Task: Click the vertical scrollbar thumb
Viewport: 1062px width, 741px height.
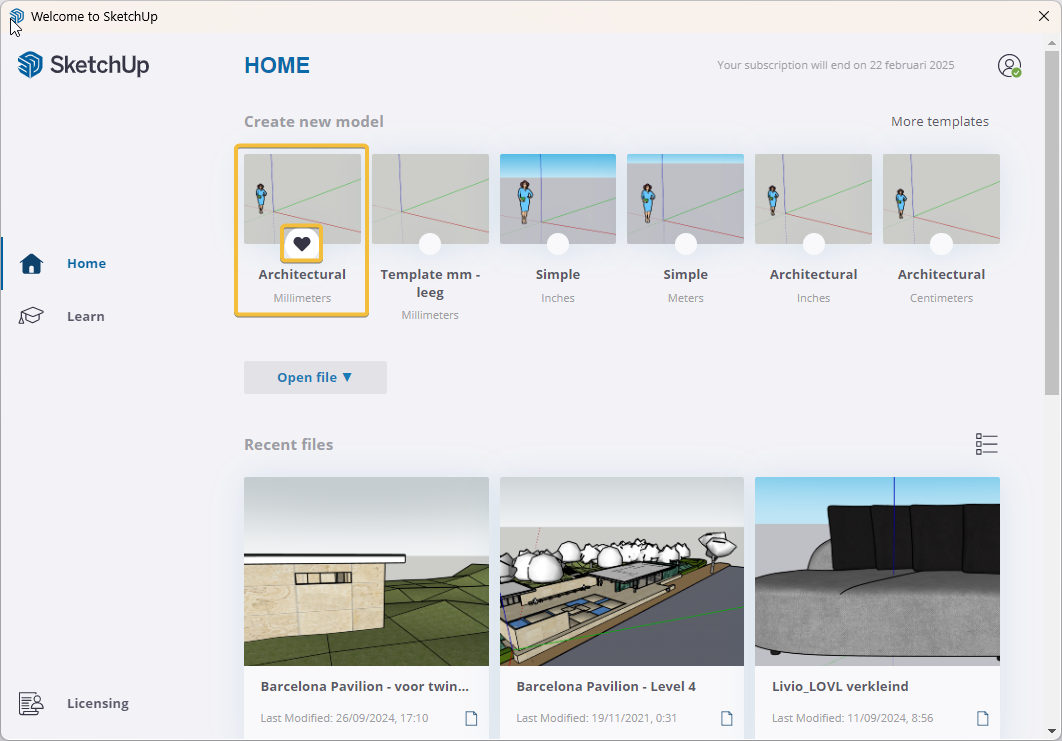Action: (1051, 222)
